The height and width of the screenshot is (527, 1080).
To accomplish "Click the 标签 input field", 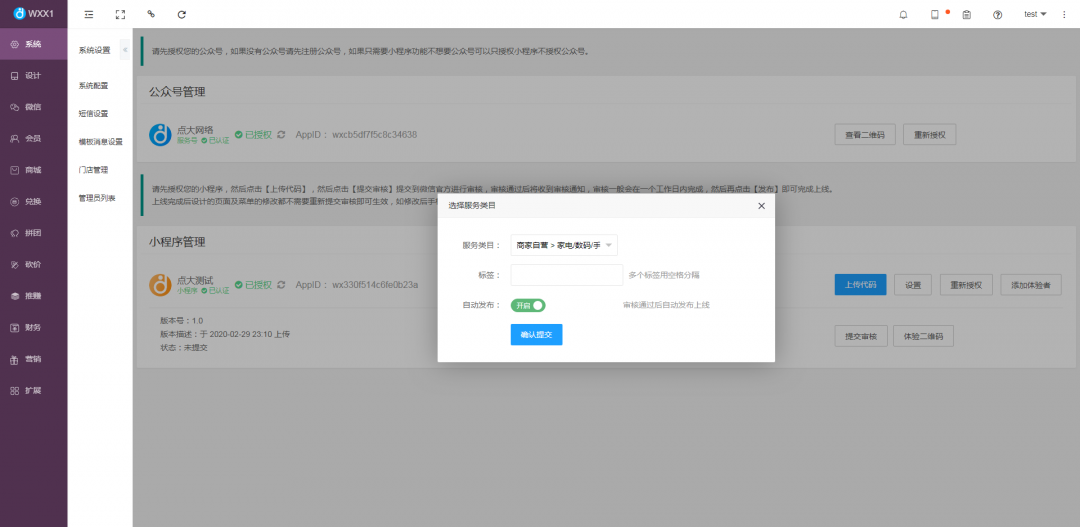I will coord(566,275).
